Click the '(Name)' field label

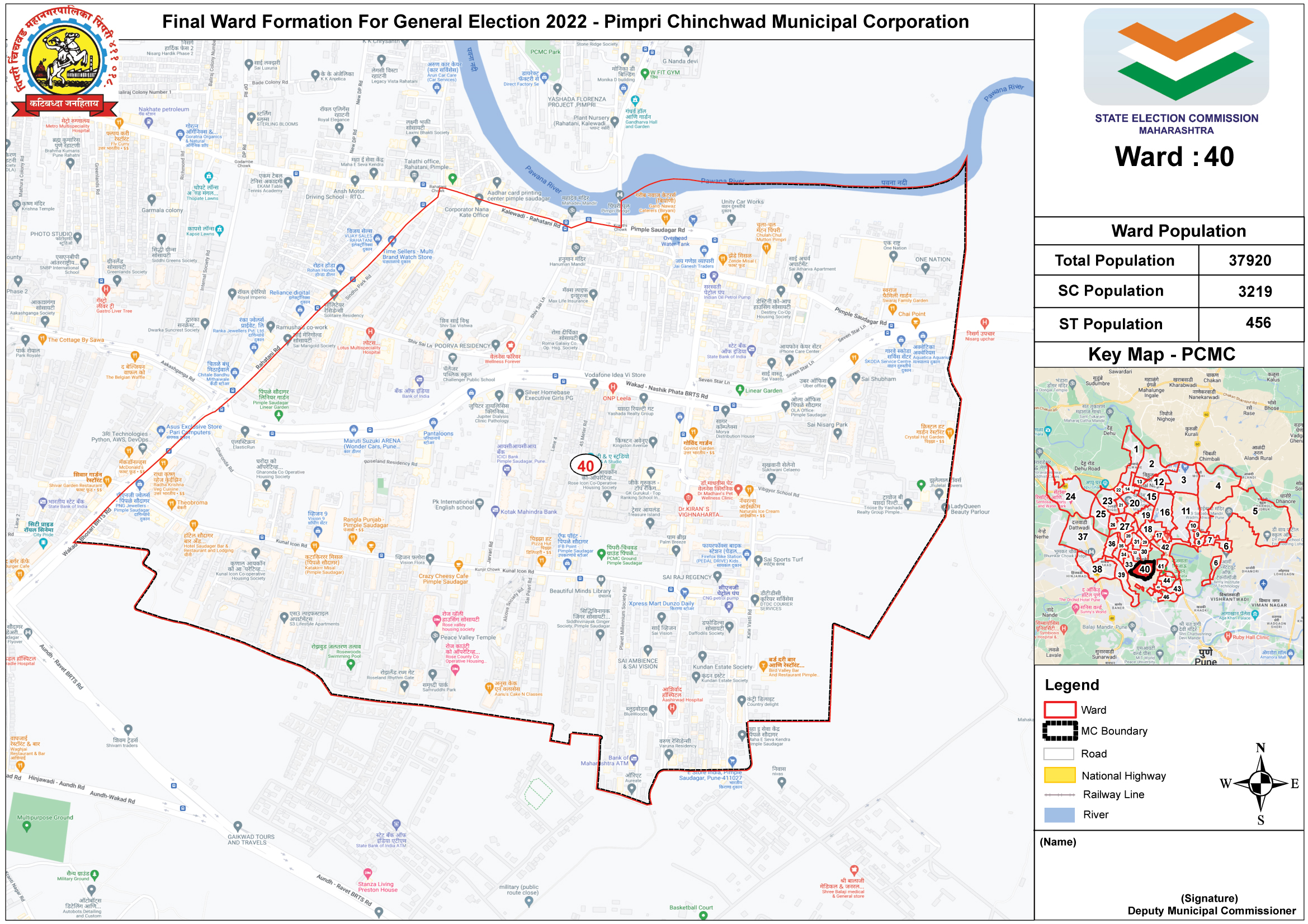click(1057, 841)
